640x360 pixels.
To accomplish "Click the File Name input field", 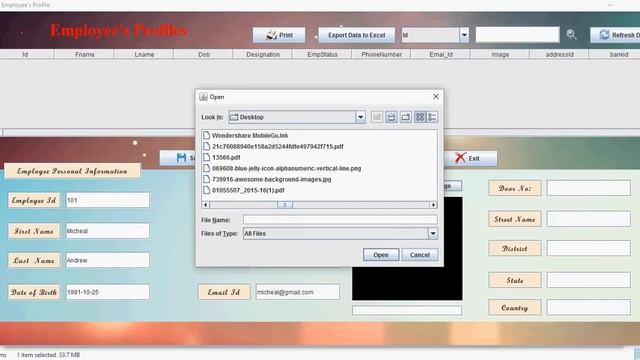I will coord(340,220).
